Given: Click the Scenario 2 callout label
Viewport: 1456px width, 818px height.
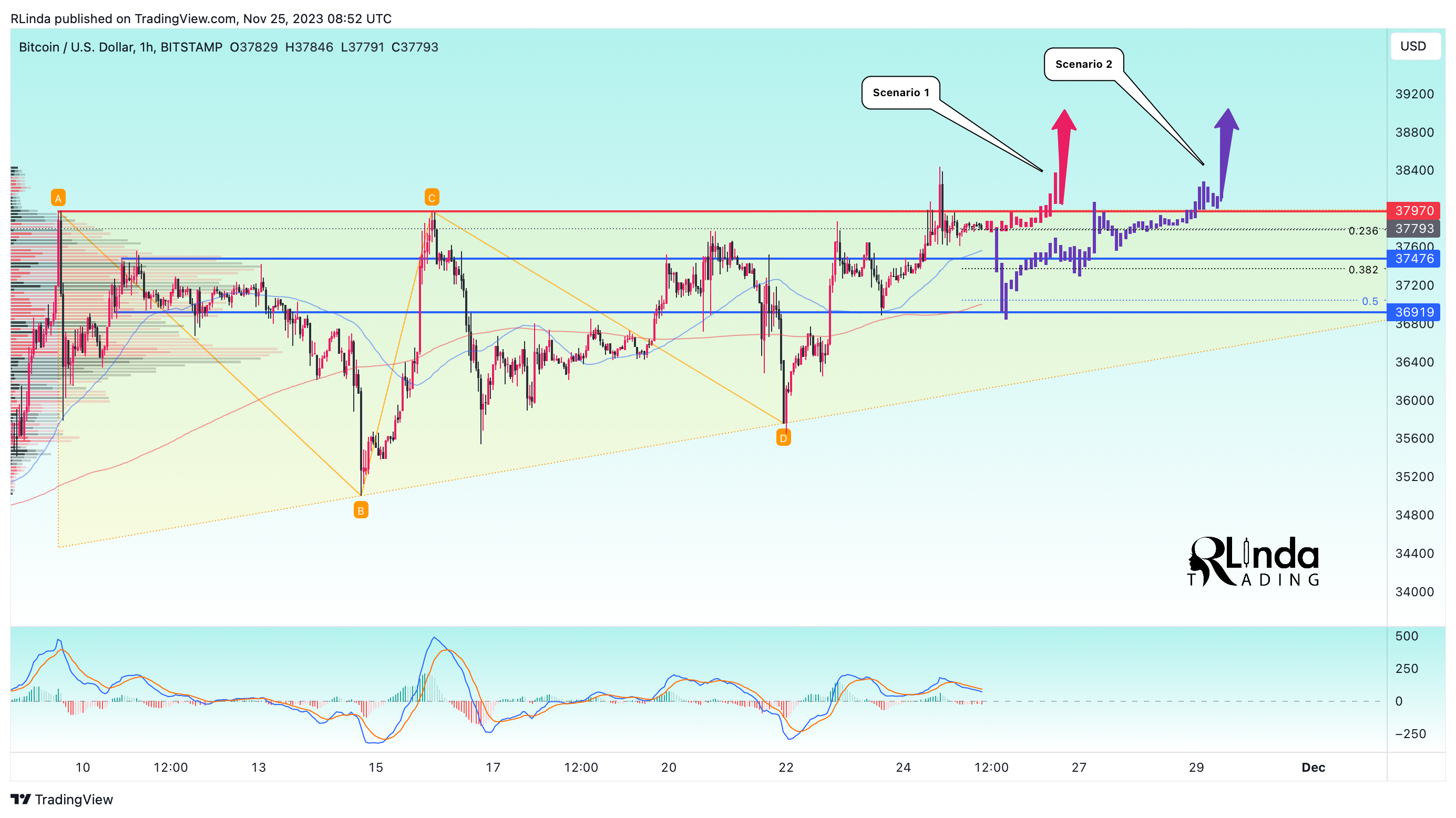Looking at the screenshot, I should 1083,64.
